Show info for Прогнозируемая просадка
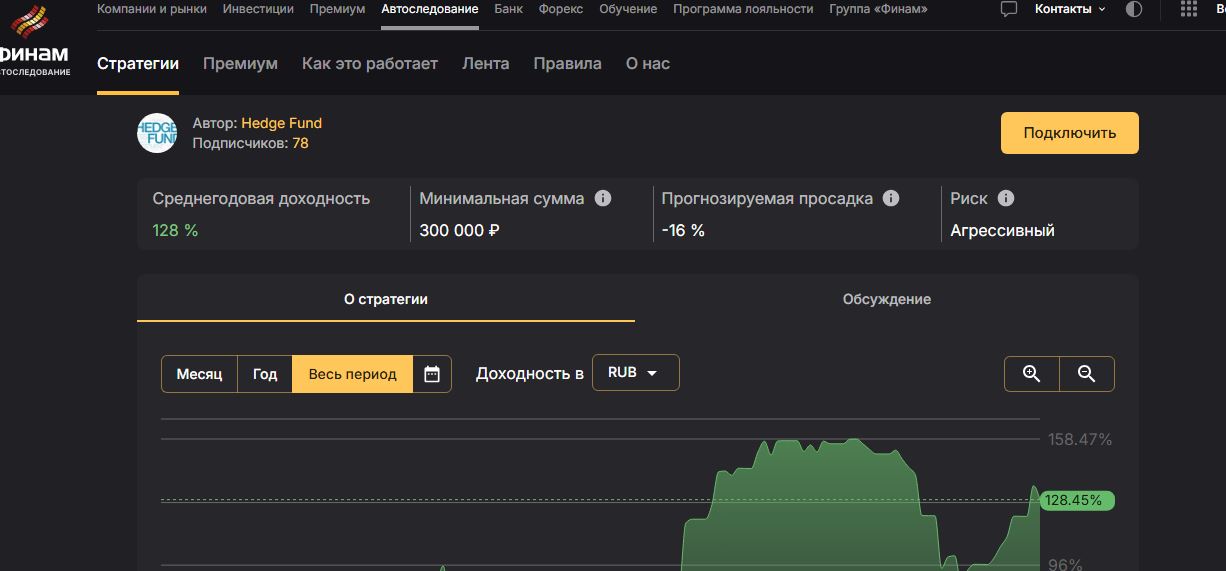Image resolution: width=1226 pixels, height=571 pixels. pos(891,198)
